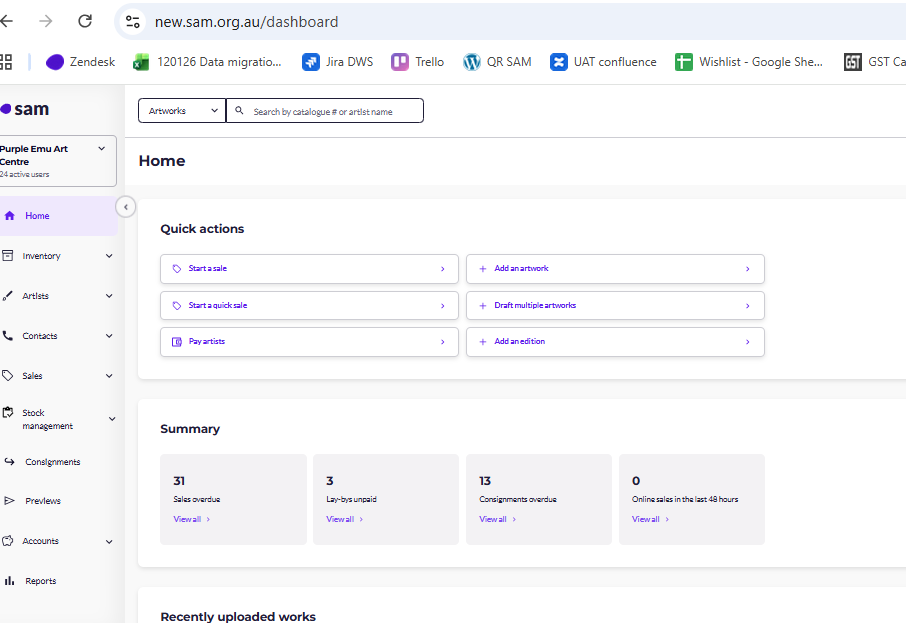Image resolution: width=906 pixels, height=623 pixels.
Task: Go to Home in the sidebar
Action: click(x=37, y=216)
